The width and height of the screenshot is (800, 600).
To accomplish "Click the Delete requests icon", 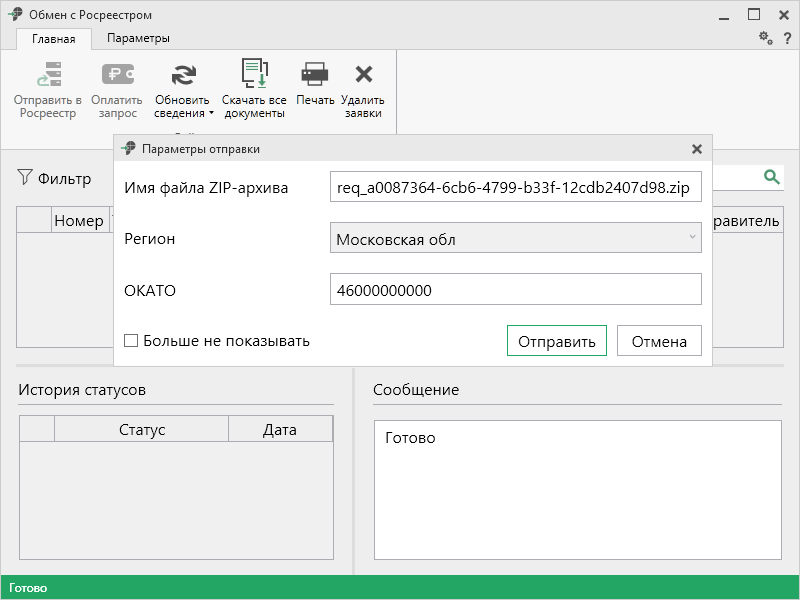I will point(363,76).
